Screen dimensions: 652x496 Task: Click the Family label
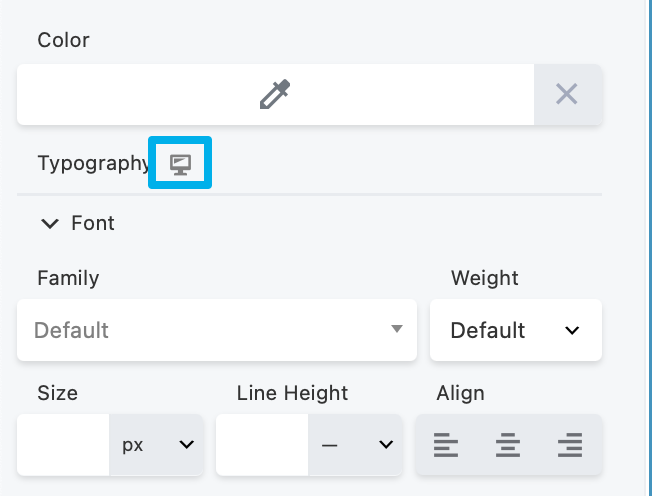(68, 278)
